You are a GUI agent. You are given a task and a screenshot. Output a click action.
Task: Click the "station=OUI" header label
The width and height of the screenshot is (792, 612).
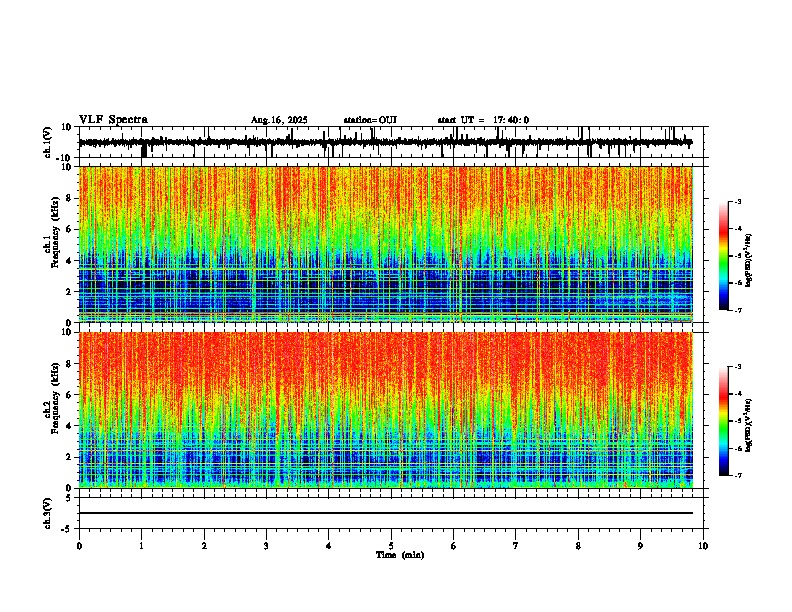pos(370,120)
